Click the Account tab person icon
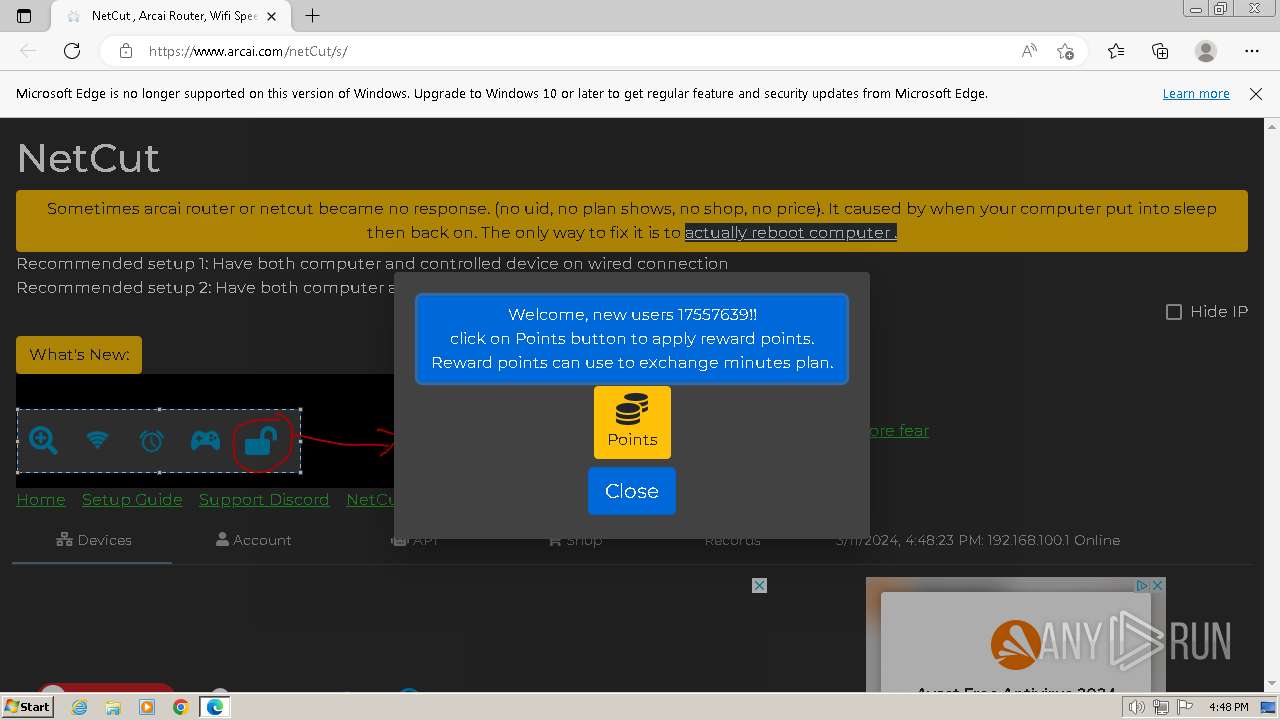This screenshot has width=1280, height=720. tap(222, 540)
